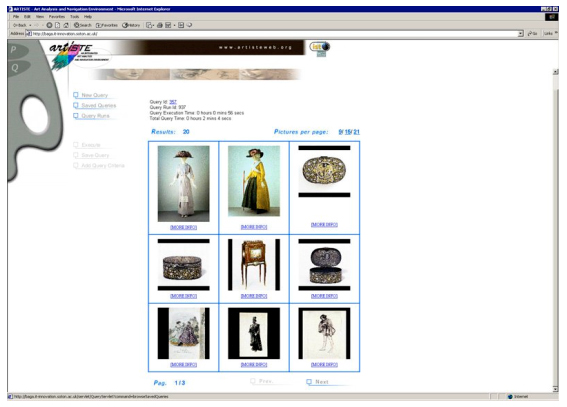Open the Edit icon dropdown arrow

[x=174, y=25]
